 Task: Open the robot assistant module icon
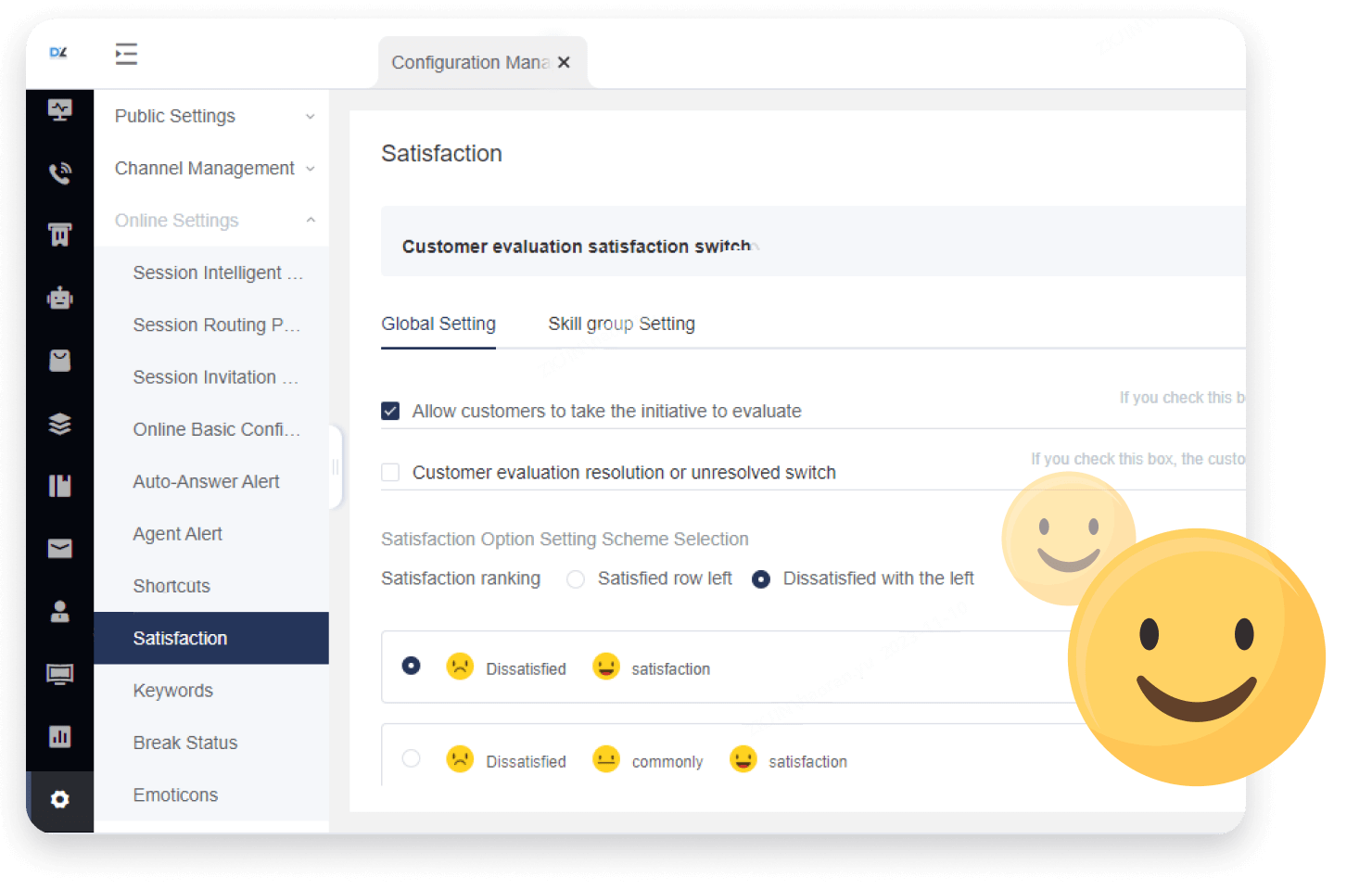60,297
